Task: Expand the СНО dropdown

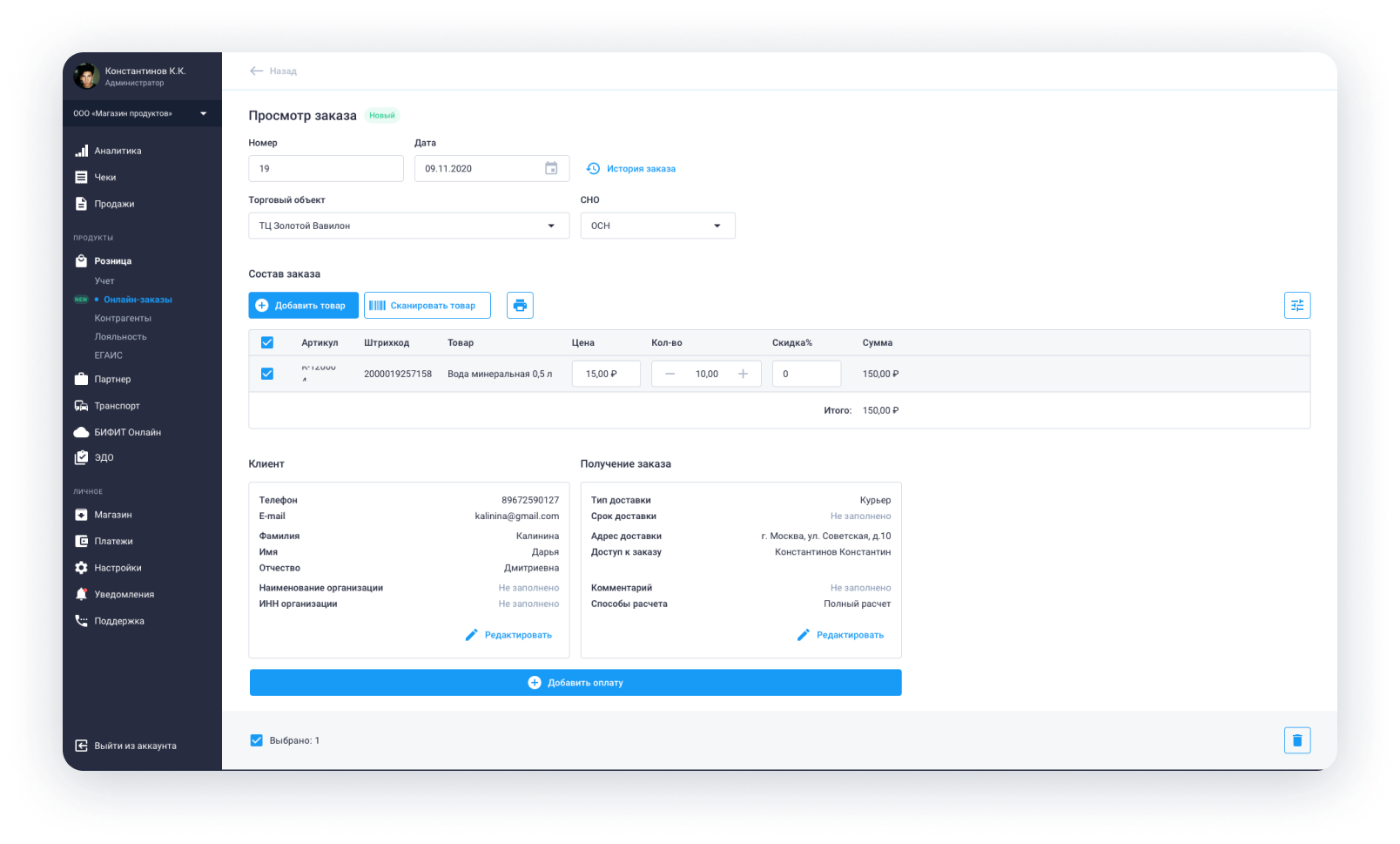Action: pos(657,226)
